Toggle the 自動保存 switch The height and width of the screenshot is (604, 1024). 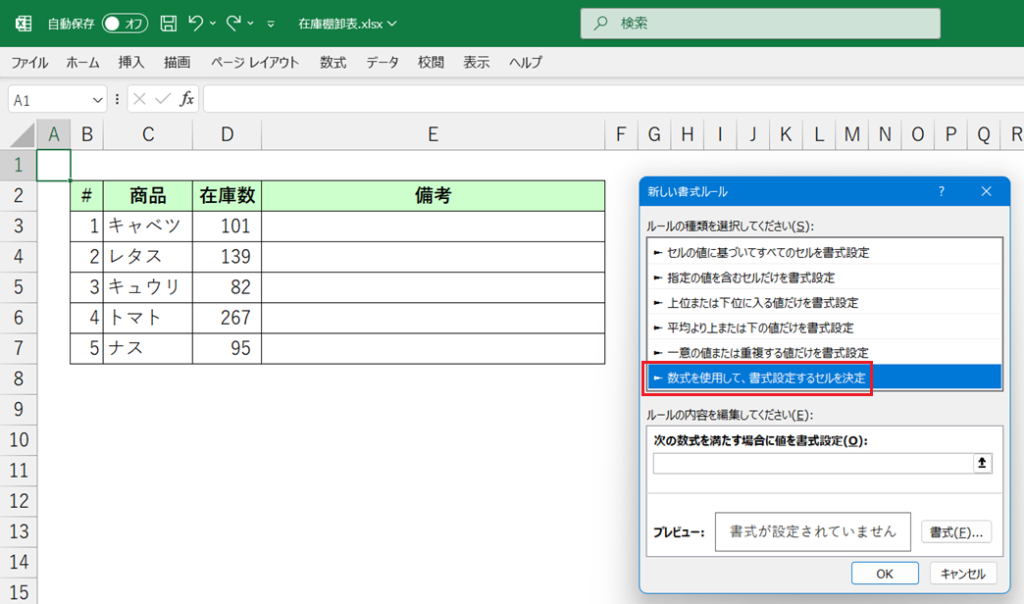(125, 24)
